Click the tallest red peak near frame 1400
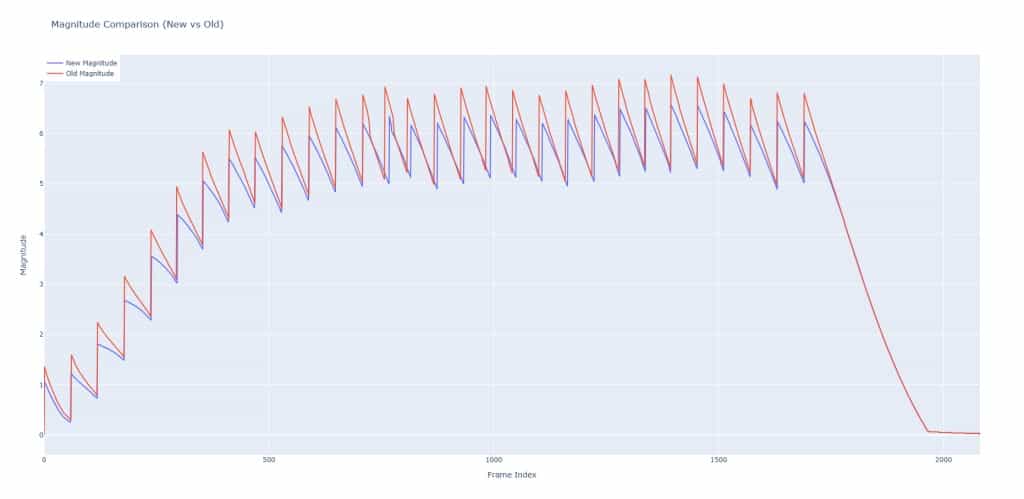This screenshot has height=499, width=1024. pyautogui.click(x=671, y=75)
